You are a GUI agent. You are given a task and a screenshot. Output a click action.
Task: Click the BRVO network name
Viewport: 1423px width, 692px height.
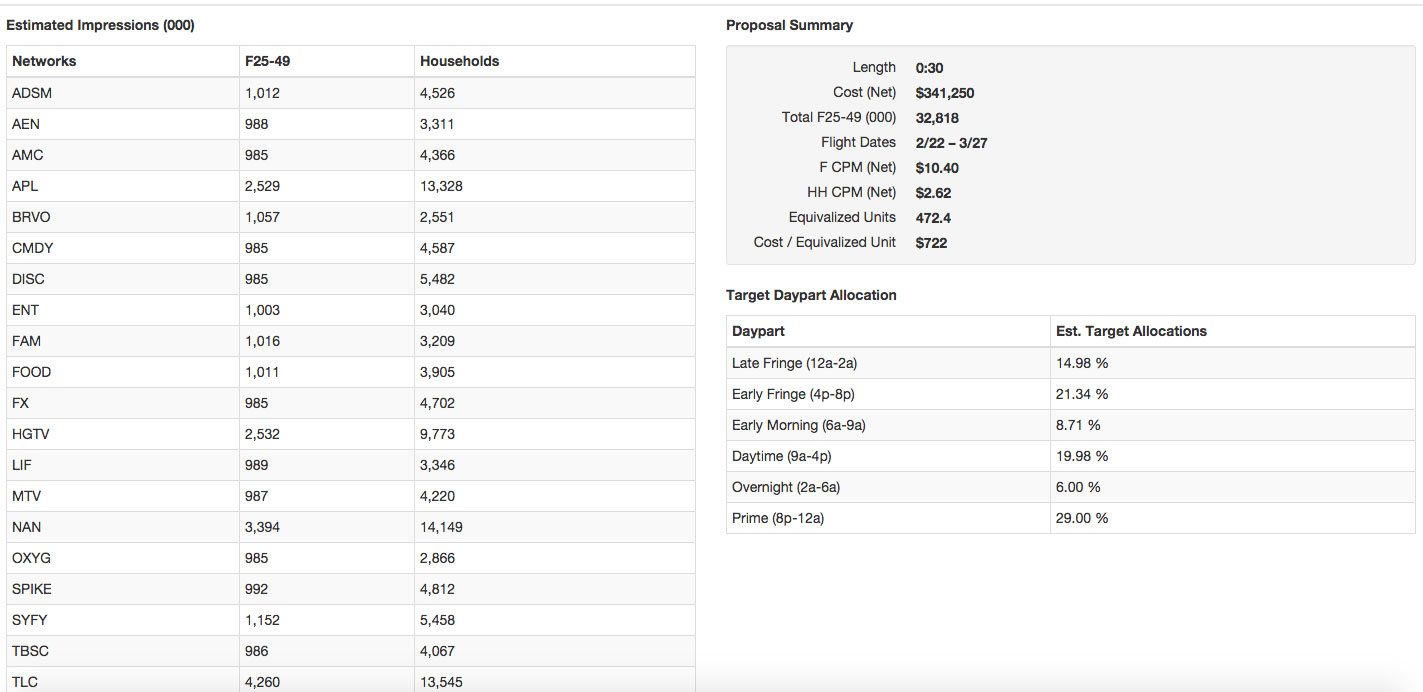coord(31,217)
